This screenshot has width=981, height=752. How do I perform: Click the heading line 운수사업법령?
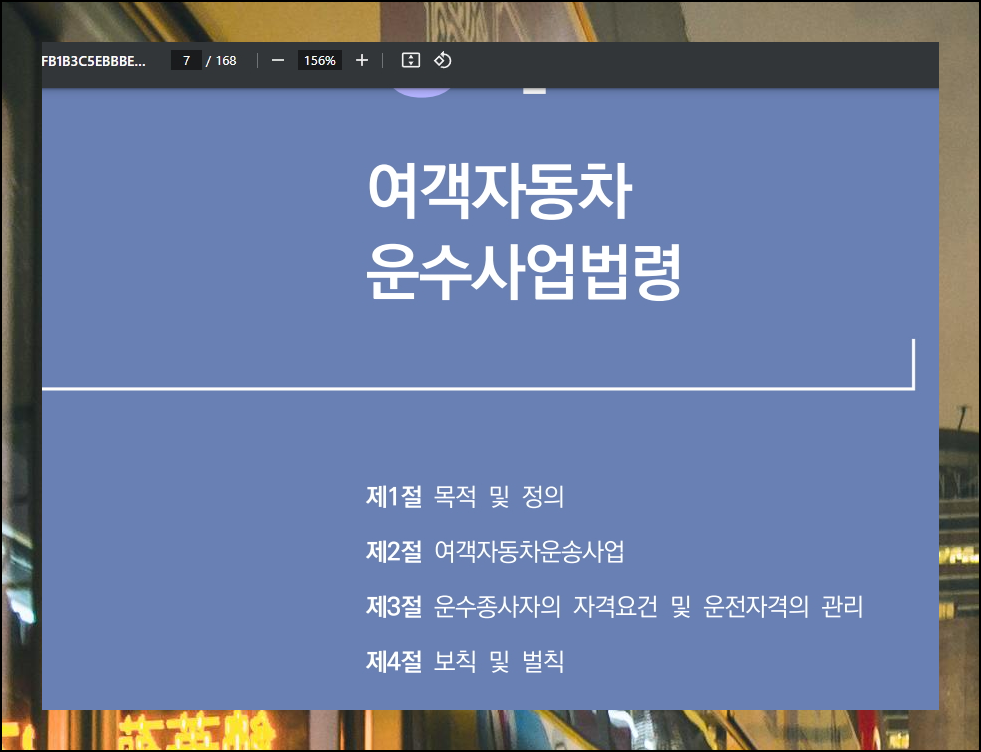coord(524,271)
